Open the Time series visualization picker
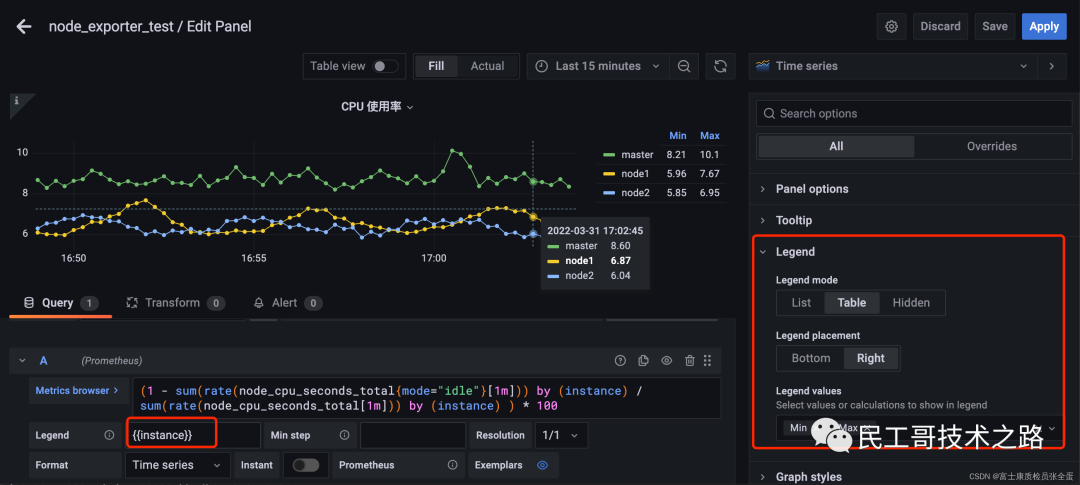This screenshot has width=1080, height=485. coord(893,66)
